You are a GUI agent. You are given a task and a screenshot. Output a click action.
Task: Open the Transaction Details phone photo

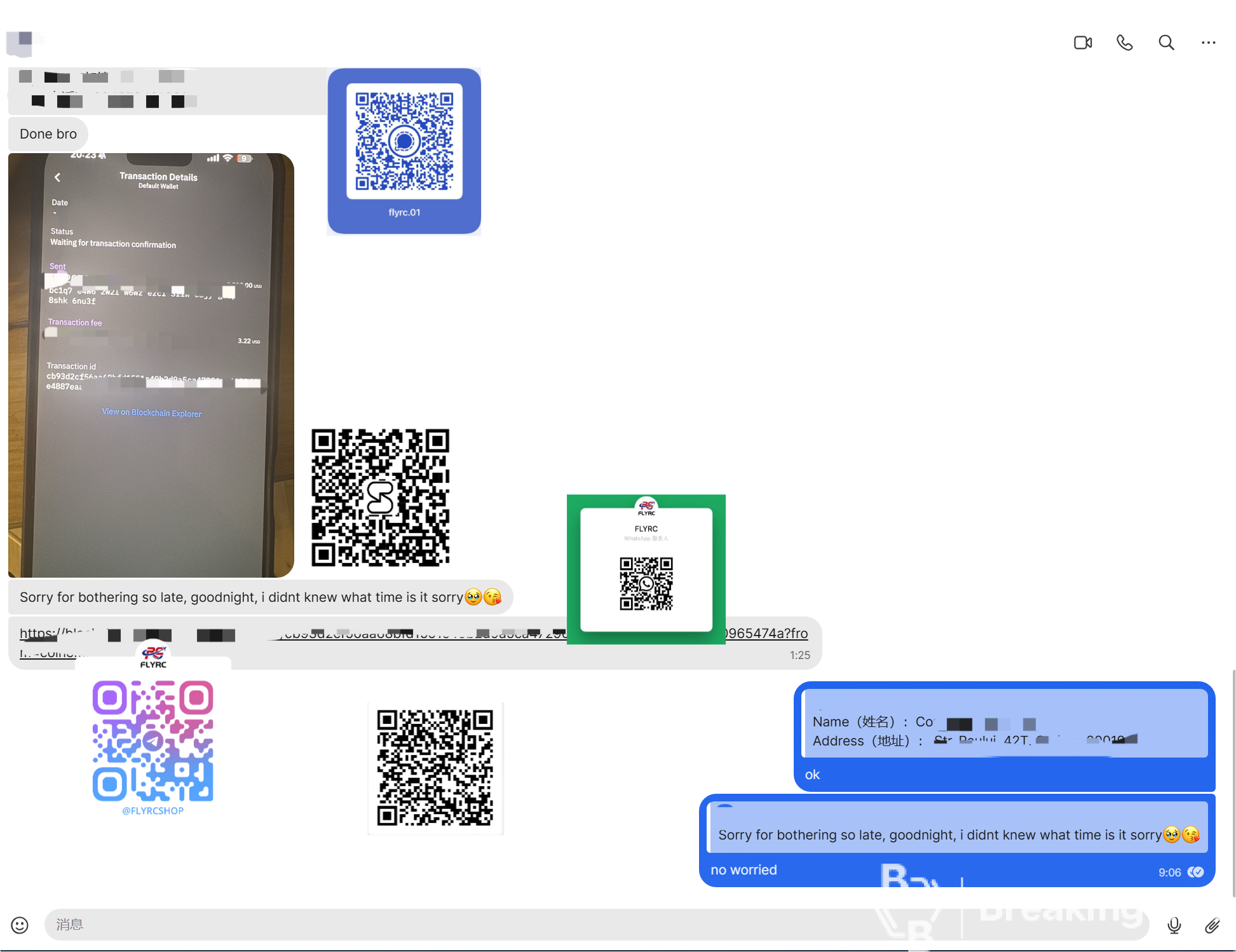151,365
